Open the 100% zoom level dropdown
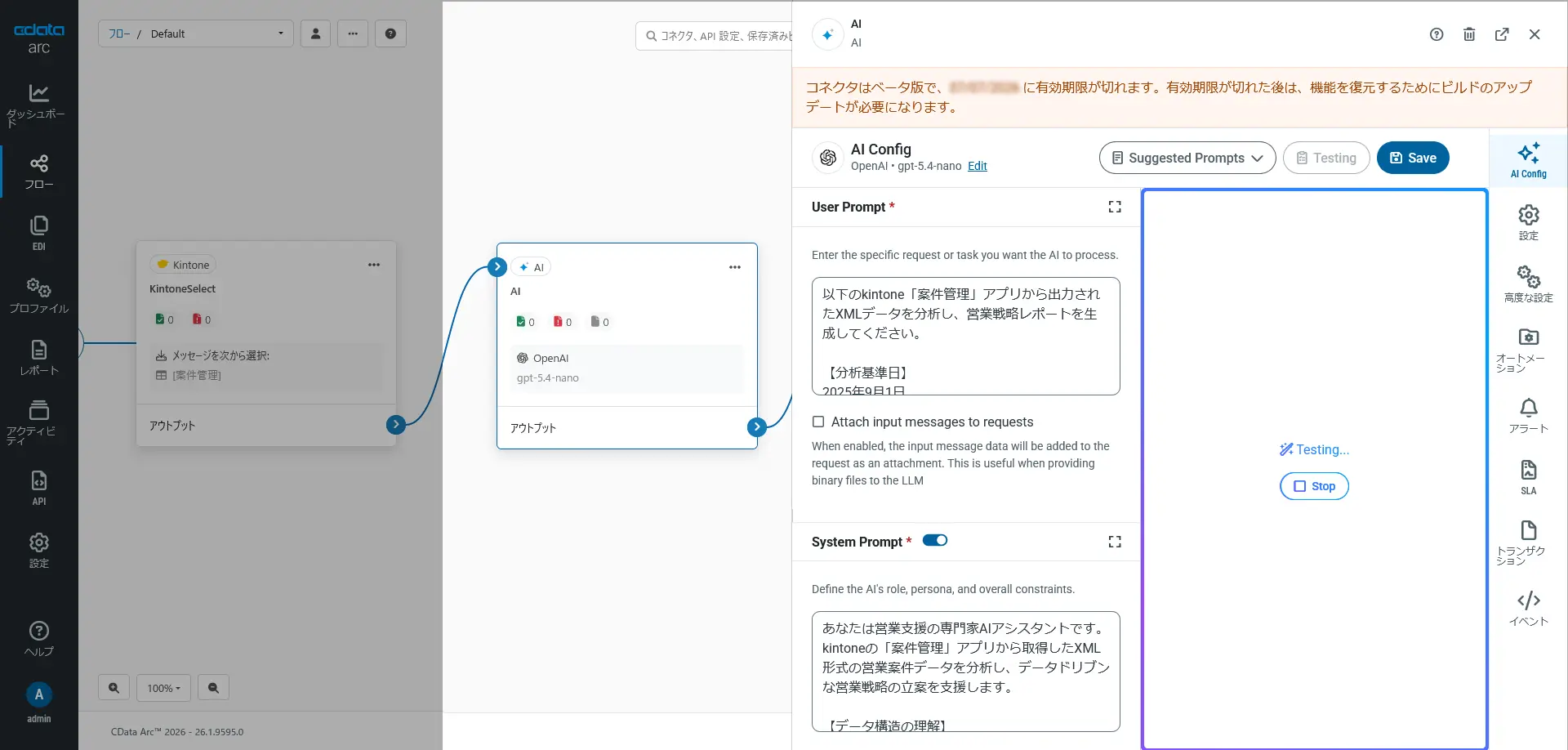Screen dimensions: 1568x750 (x=163, y=687)
